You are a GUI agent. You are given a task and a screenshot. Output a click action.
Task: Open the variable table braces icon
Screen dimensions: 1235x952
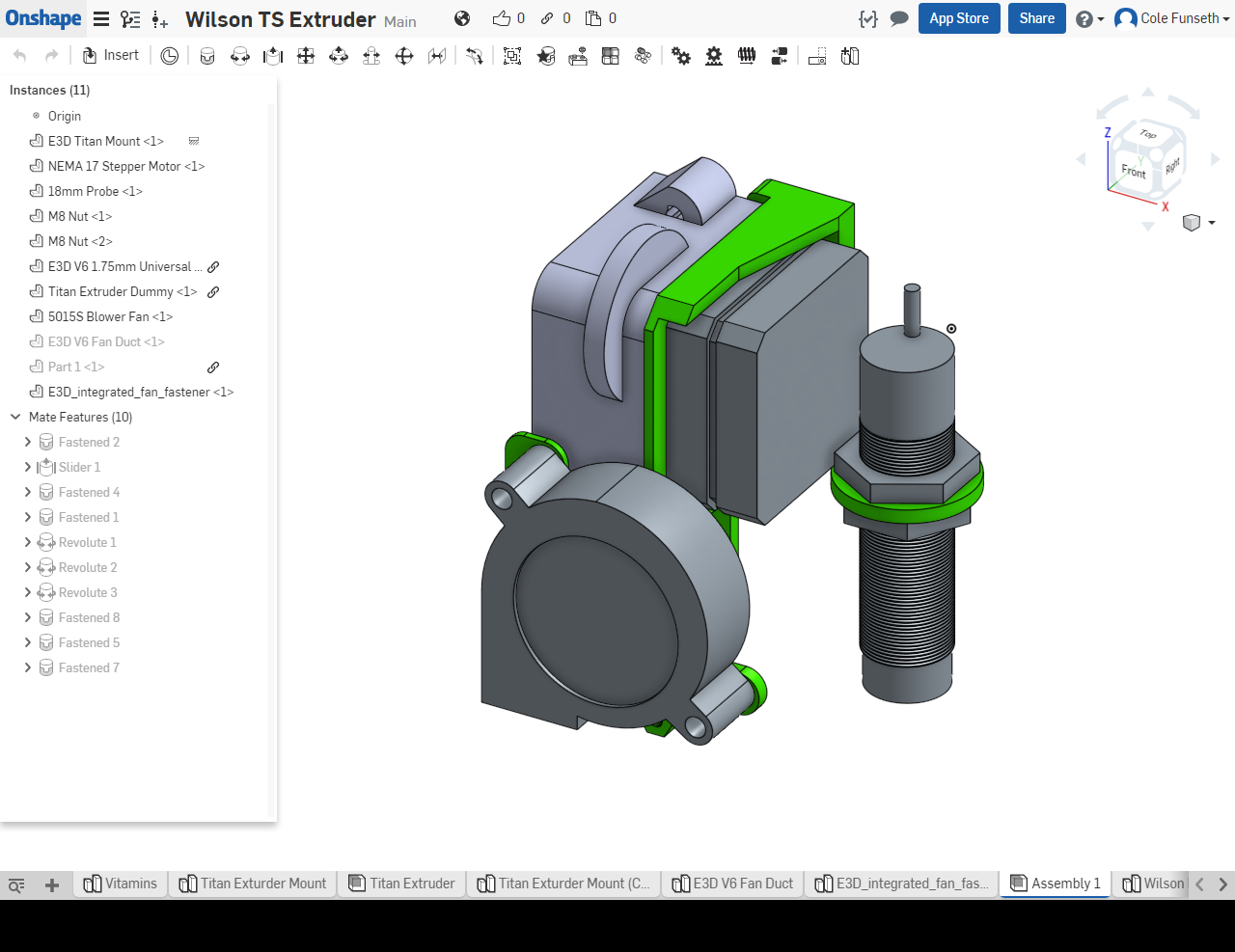point(867,18)
